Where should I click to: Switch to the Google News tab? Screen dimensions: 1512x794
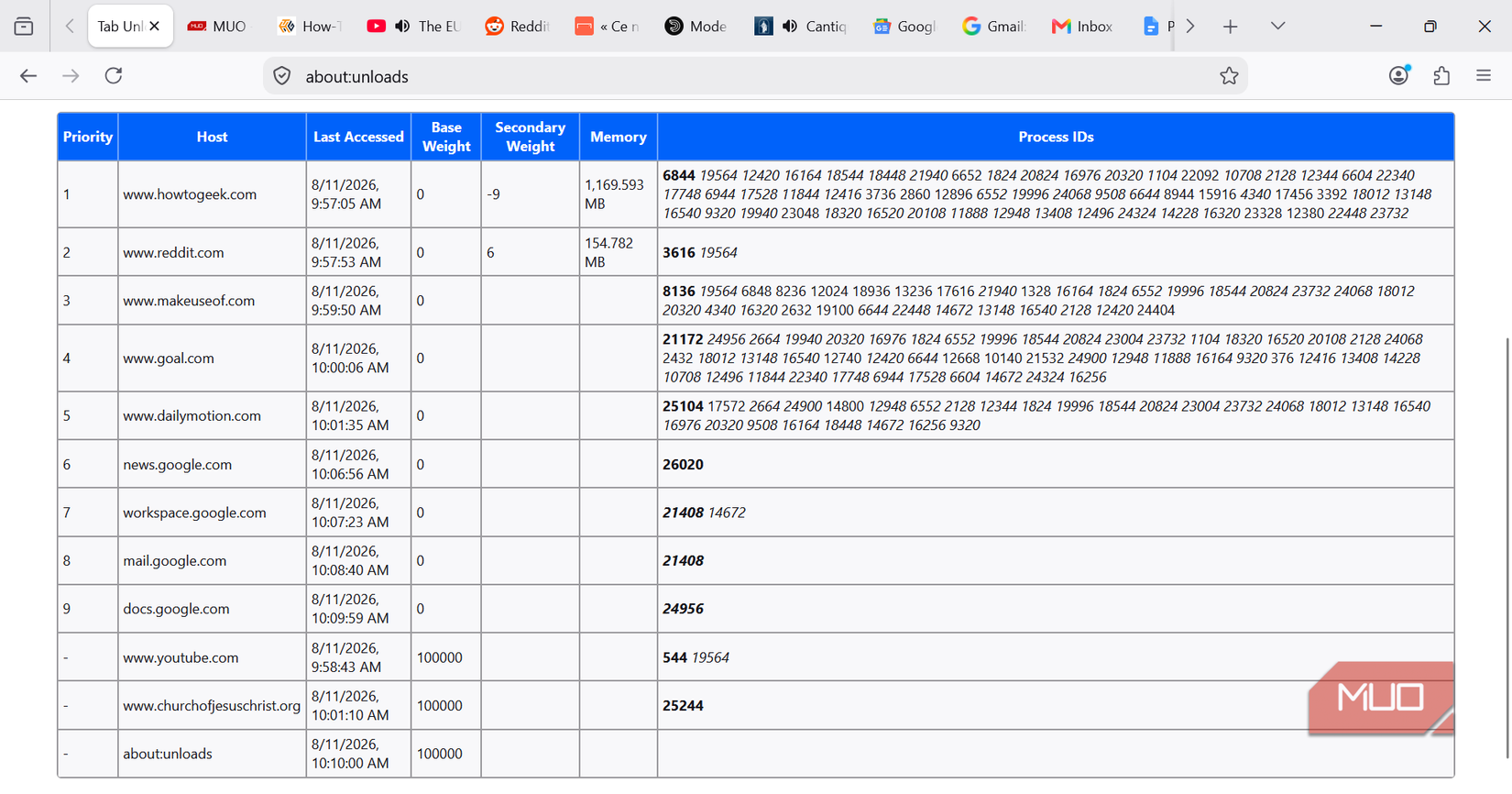(x=904, y=27)
